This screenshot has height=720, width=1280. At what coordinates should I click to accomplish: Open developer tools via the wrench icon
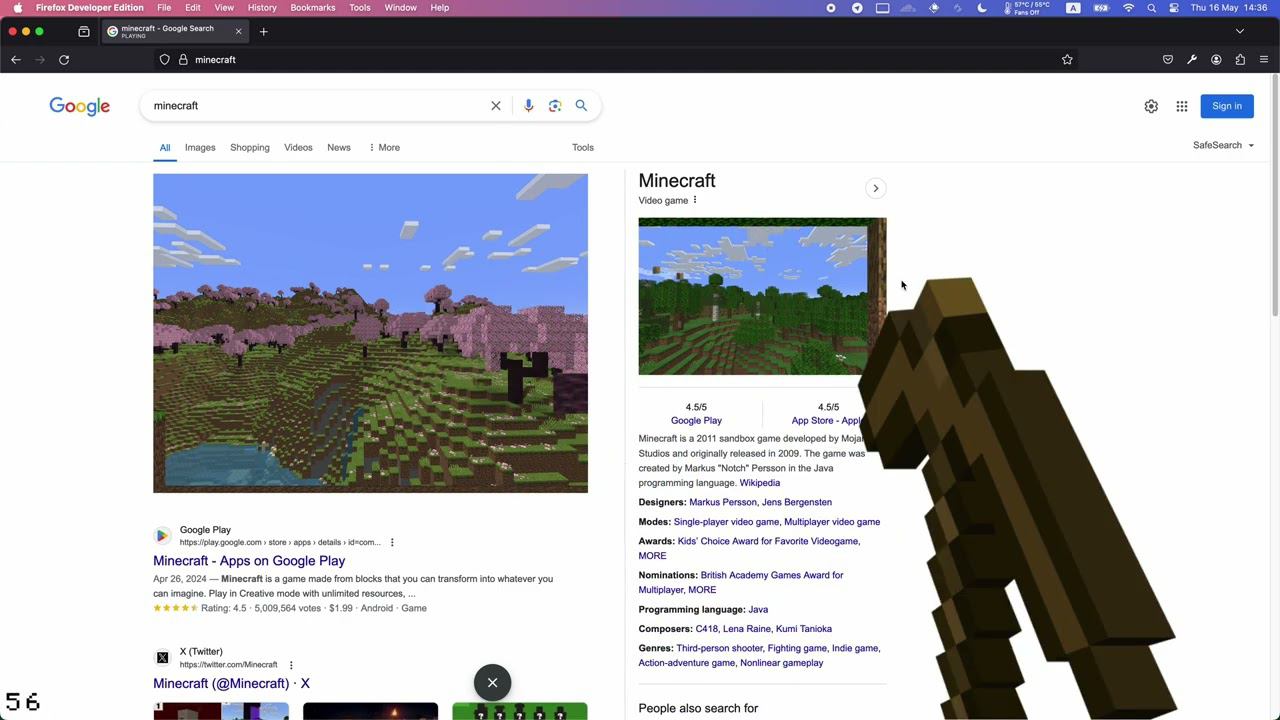tap(1192, 60)
